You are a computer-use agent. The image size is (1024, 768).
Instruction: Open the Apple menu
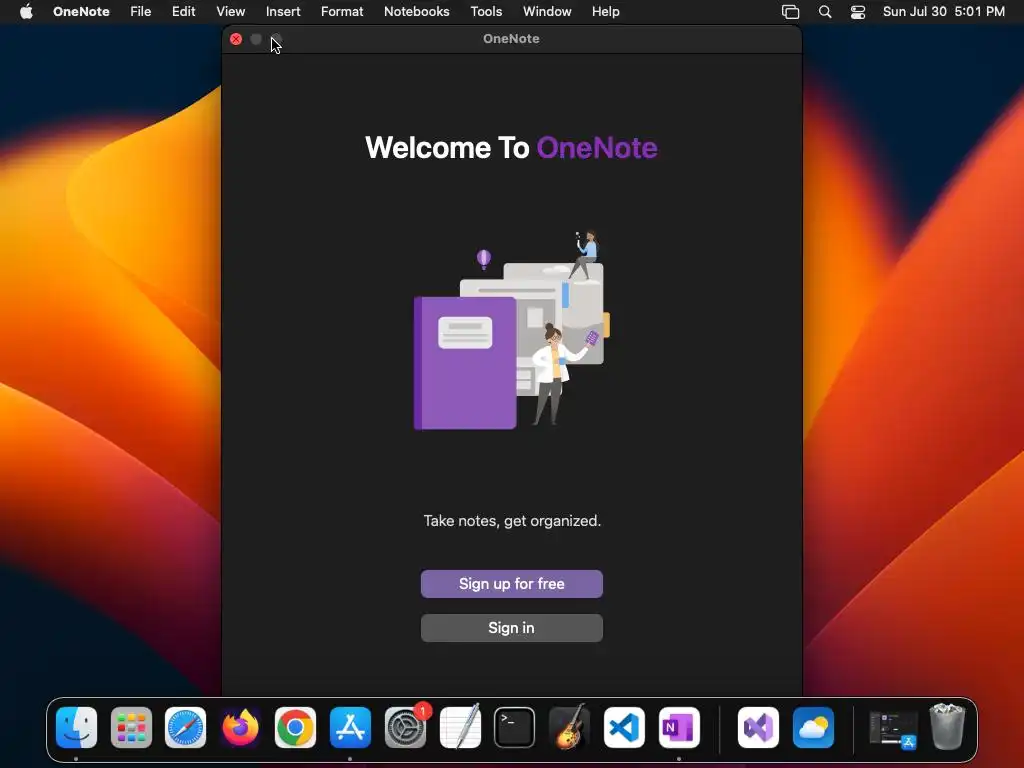pos(26,12)
